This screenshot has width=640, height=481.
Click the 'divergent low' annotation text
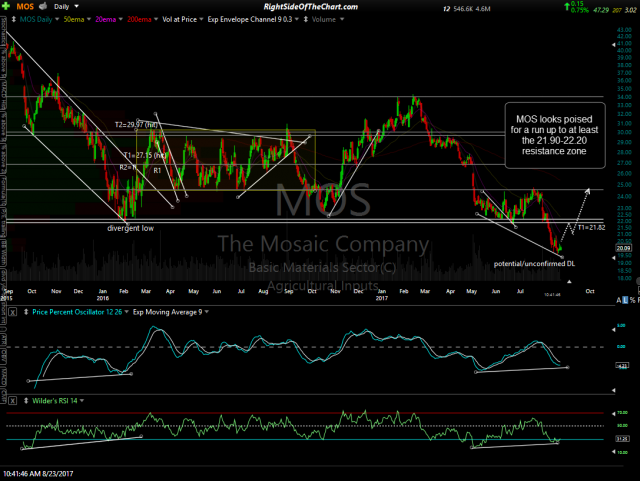point(130,228)
